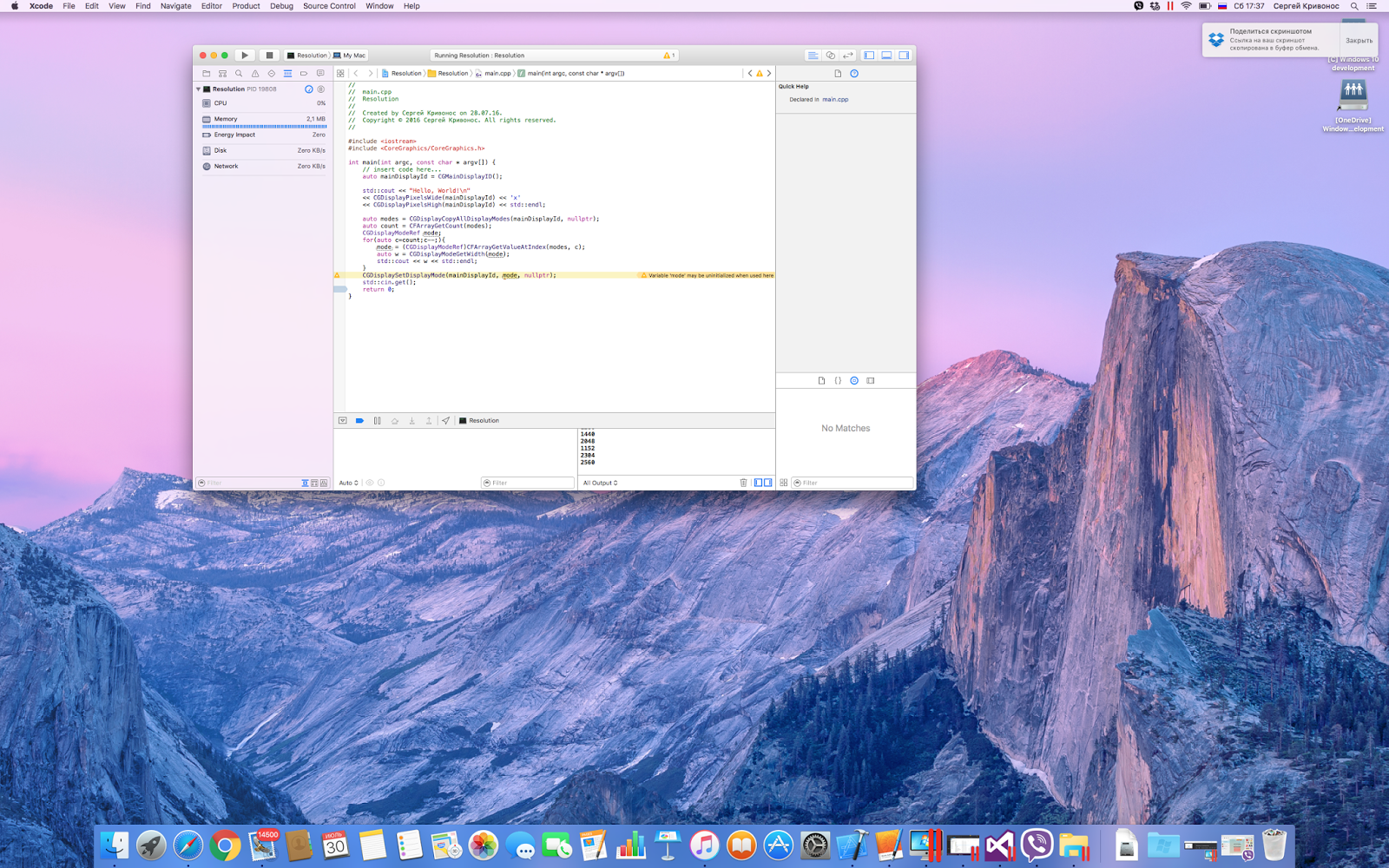The height and width of the screenshot is (868, 1389).
Task: Open the Issue navigator
Action: point(255,73)
